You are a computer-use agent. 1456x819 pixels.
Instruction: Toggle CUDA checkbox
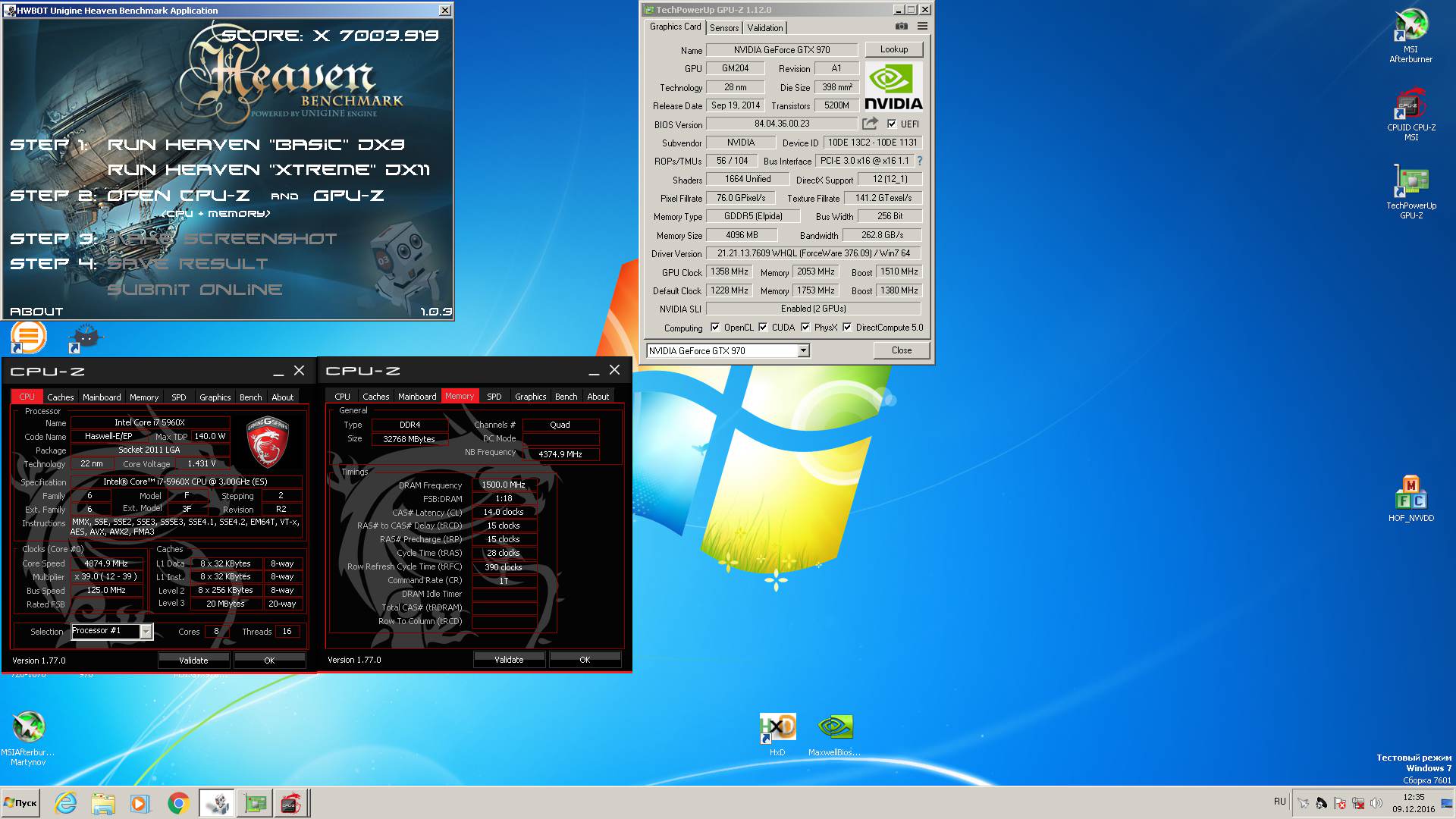pos(763,328)
